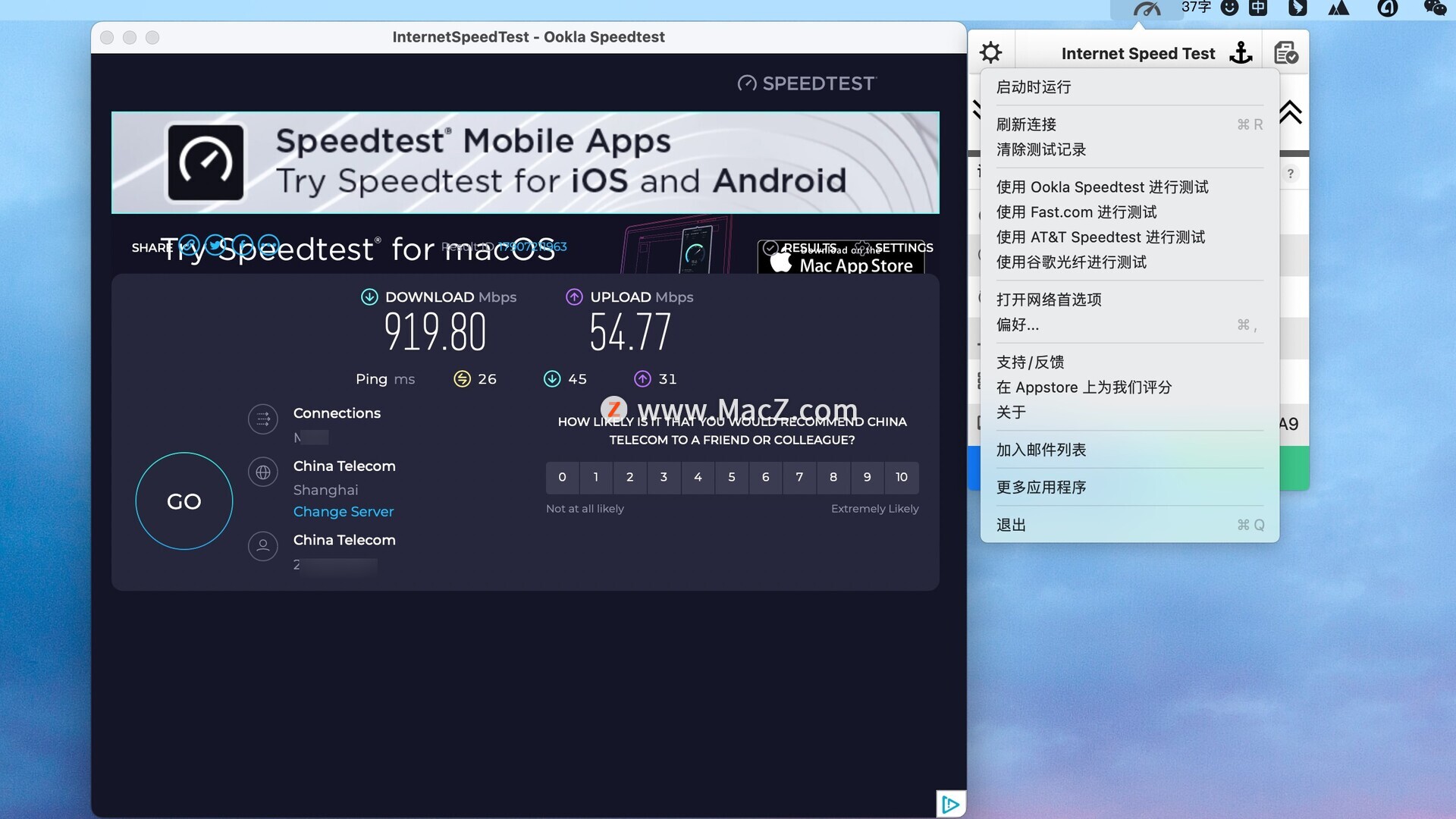Viewport: 1456px width, 819px height.
Task: Choose 使用 Fast.com 进行测试
Action: [1129, 212]
